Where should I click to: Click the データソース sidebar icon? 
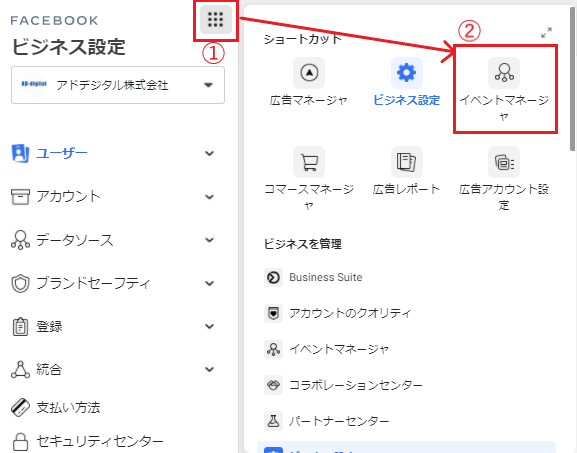(20, 240)
